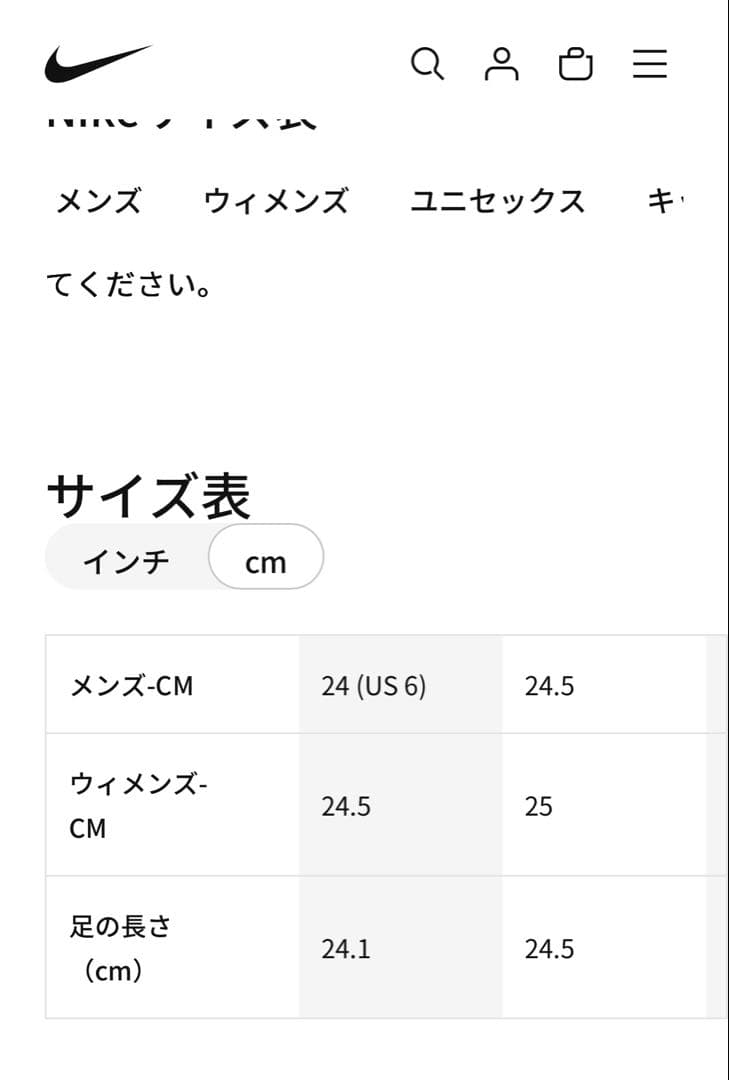Switch size chart to cm
The width and height of the screenshot is (729, 1080).
coord(266,562)
